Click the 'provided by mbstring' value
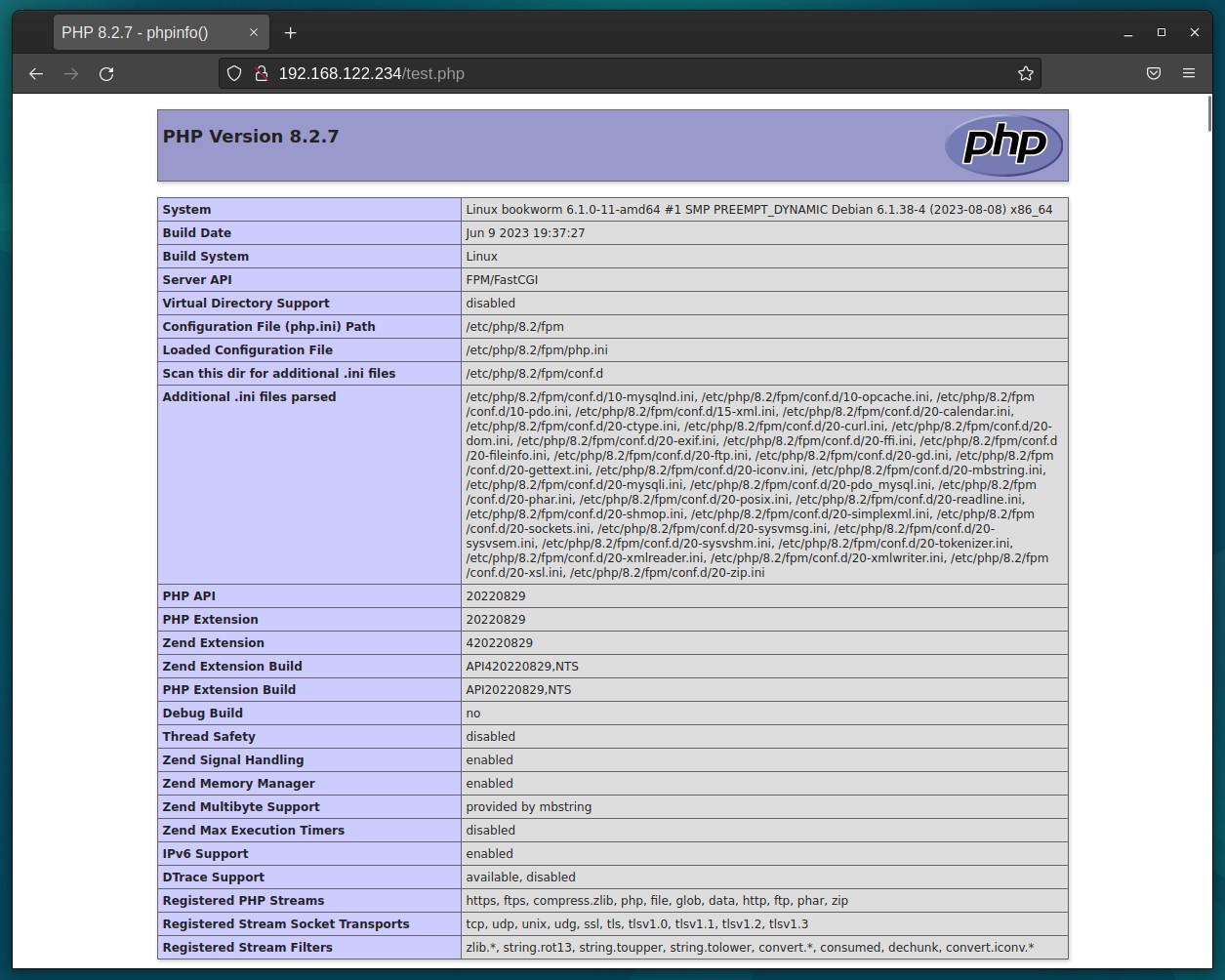The height and width of the screenshot is (980, 1225). (x=528, y=807)
